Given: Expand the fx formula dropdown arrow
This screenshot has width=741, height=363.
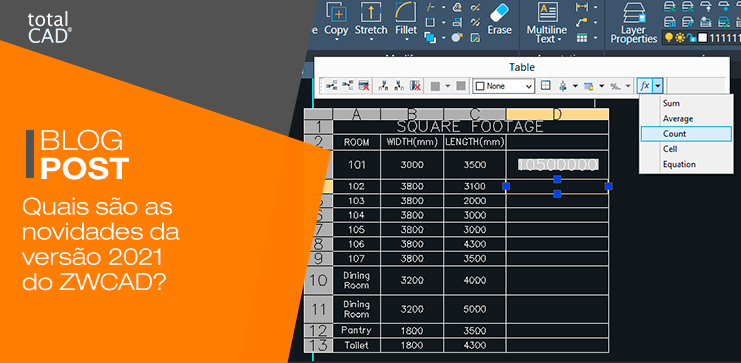Looking at the screenshot, I should (x=658, y=86).
